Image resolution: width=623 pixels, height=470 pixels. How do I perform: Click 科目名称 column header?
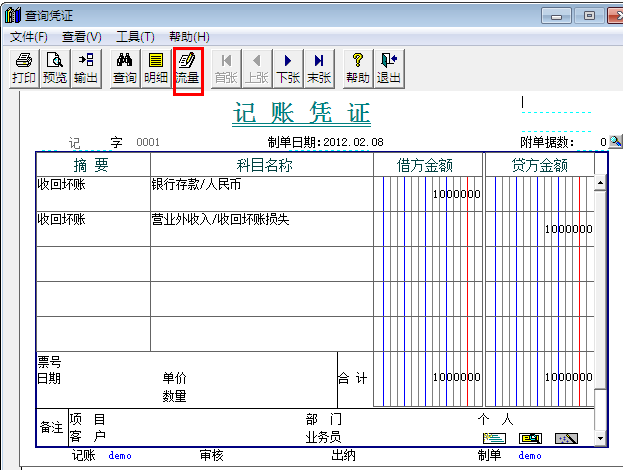tap(264, 165)
